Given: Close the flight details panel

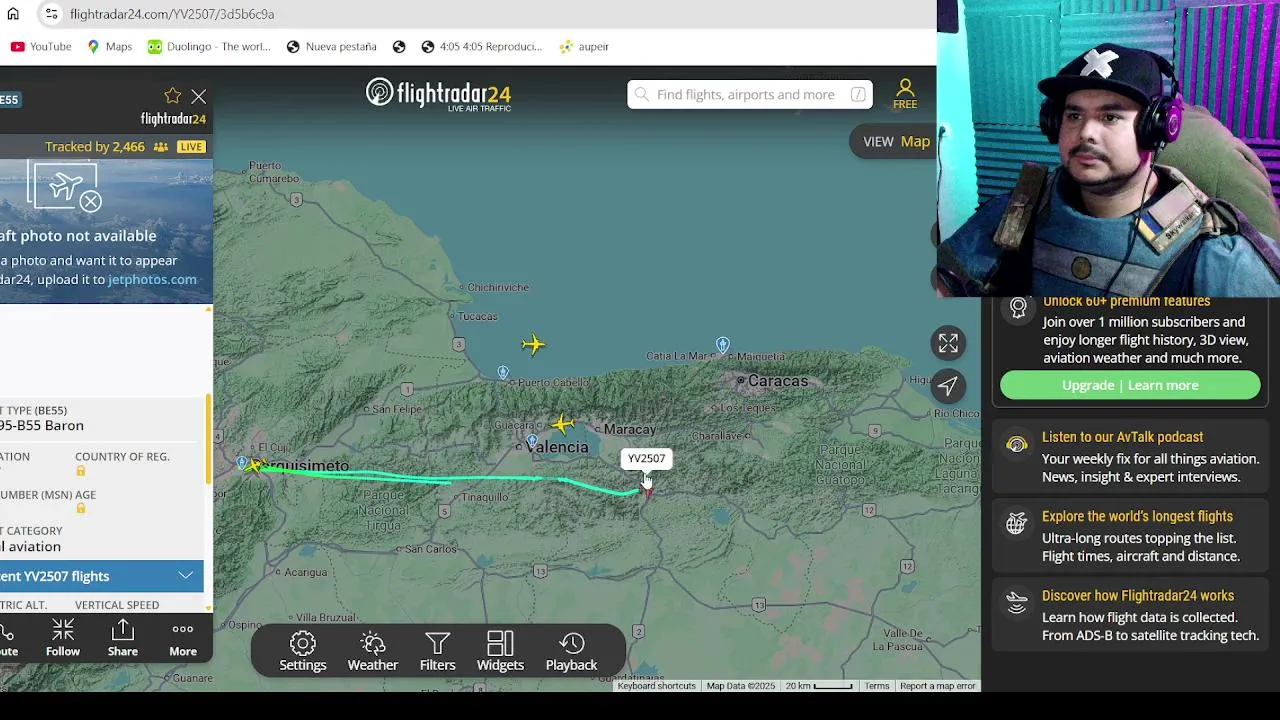Looking at the screenshot, I should [199, 97].
